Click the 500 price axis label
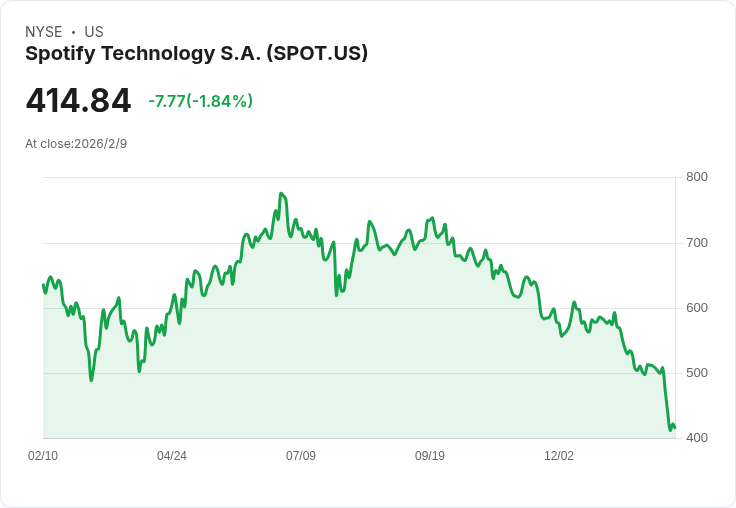 point(697,373)
